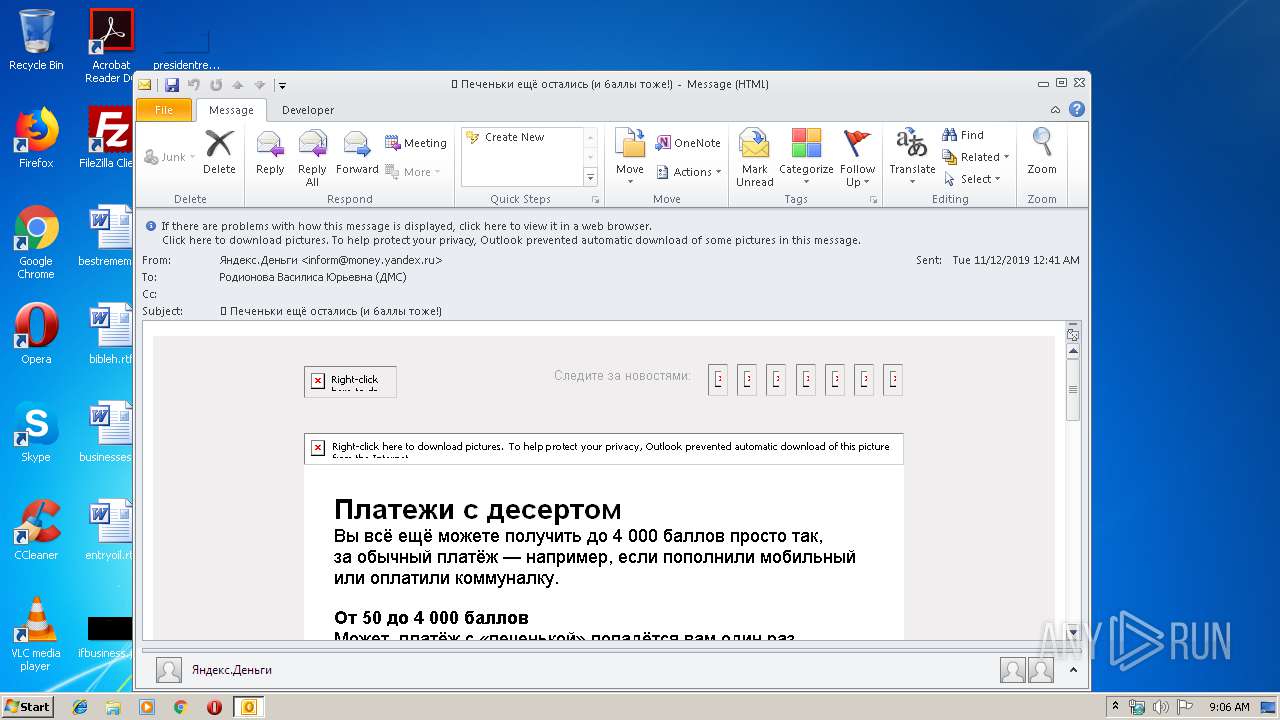
Task: Click the heading Платежи с десертом
Action: pyautogui.click(x=478, y=510)
